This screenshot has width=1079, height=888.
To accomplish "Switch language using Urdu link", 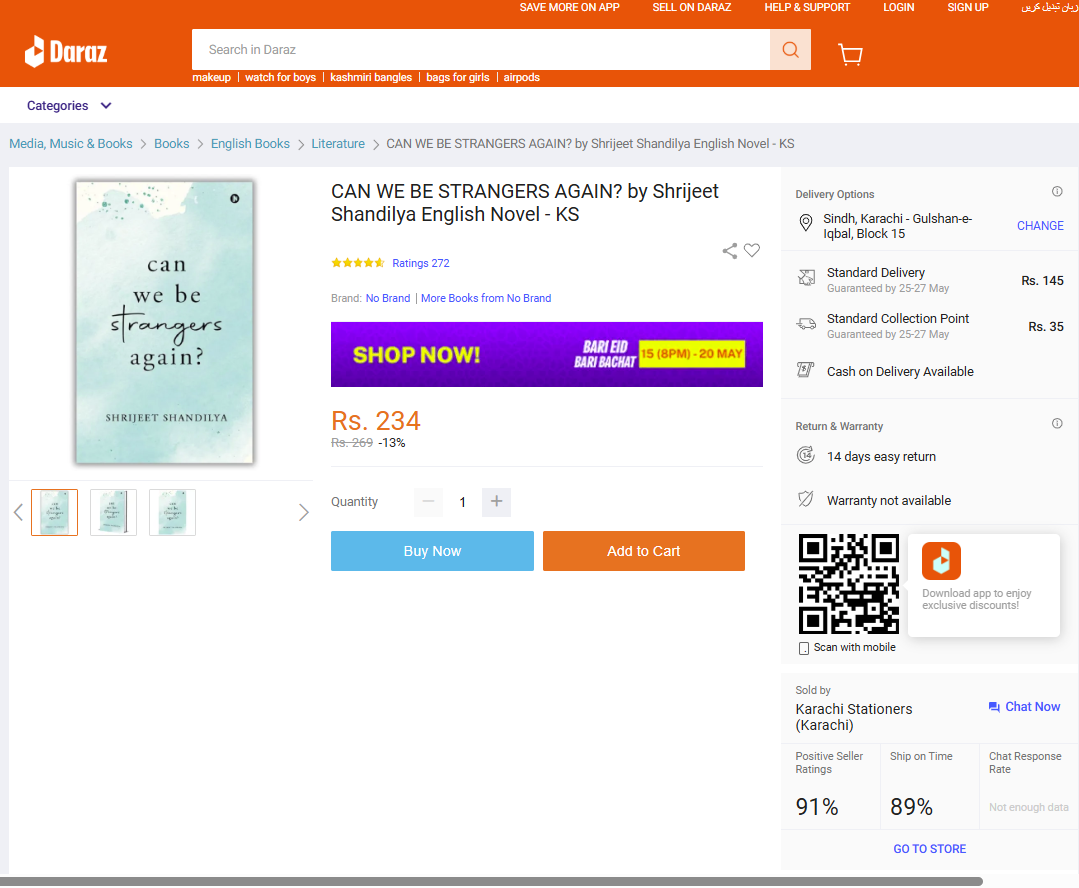I will (1048, 8).
